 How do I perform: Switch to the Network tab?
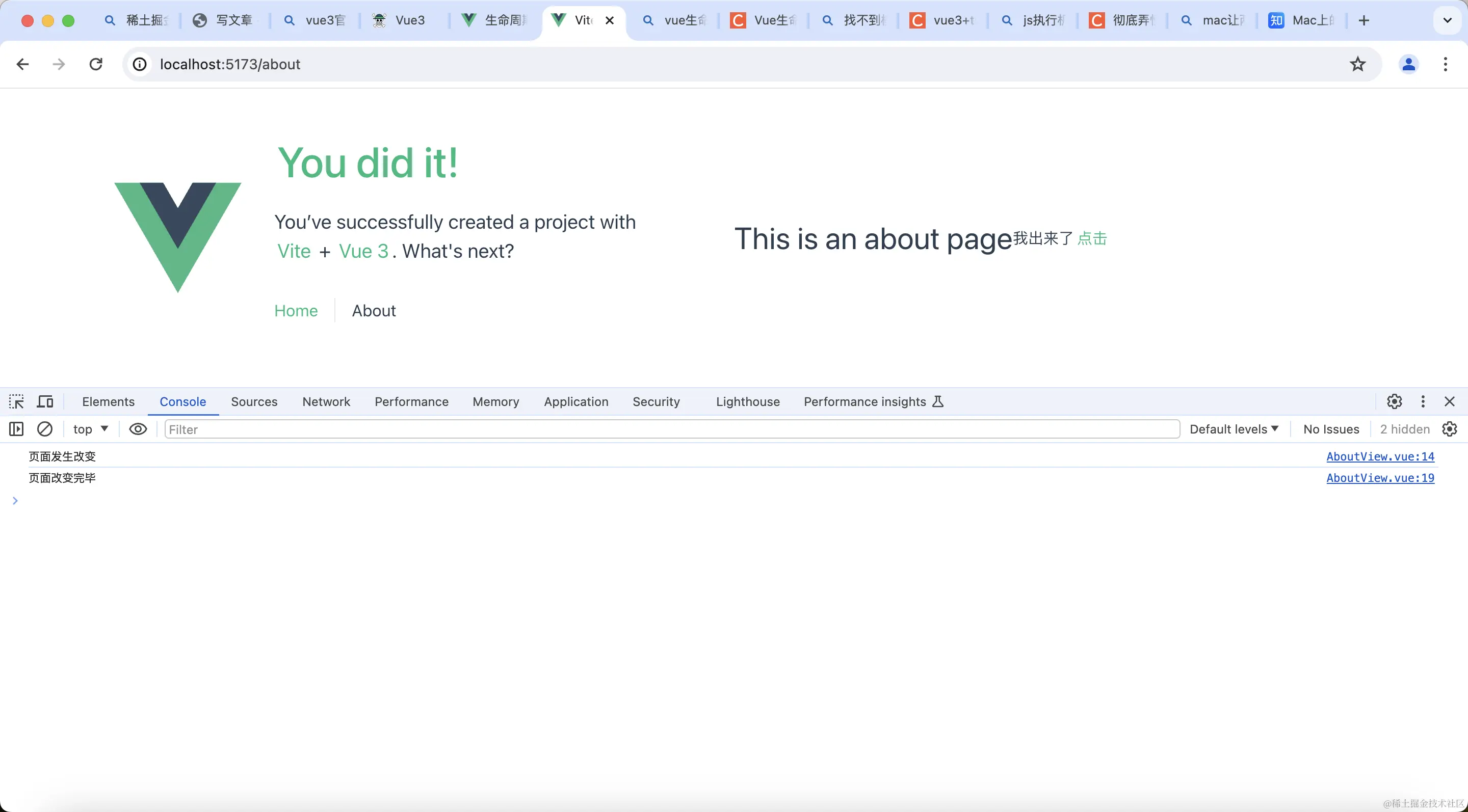pyautogui.click(x=326, y=401)
